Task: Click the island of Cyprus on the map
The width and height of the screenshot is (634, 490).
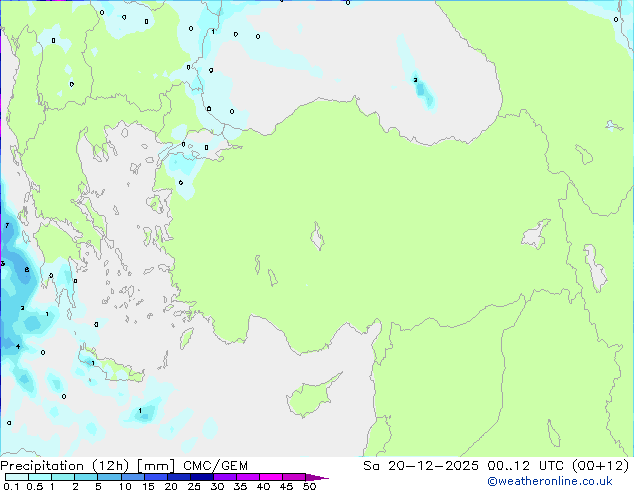Action: [x=312, y=397]
